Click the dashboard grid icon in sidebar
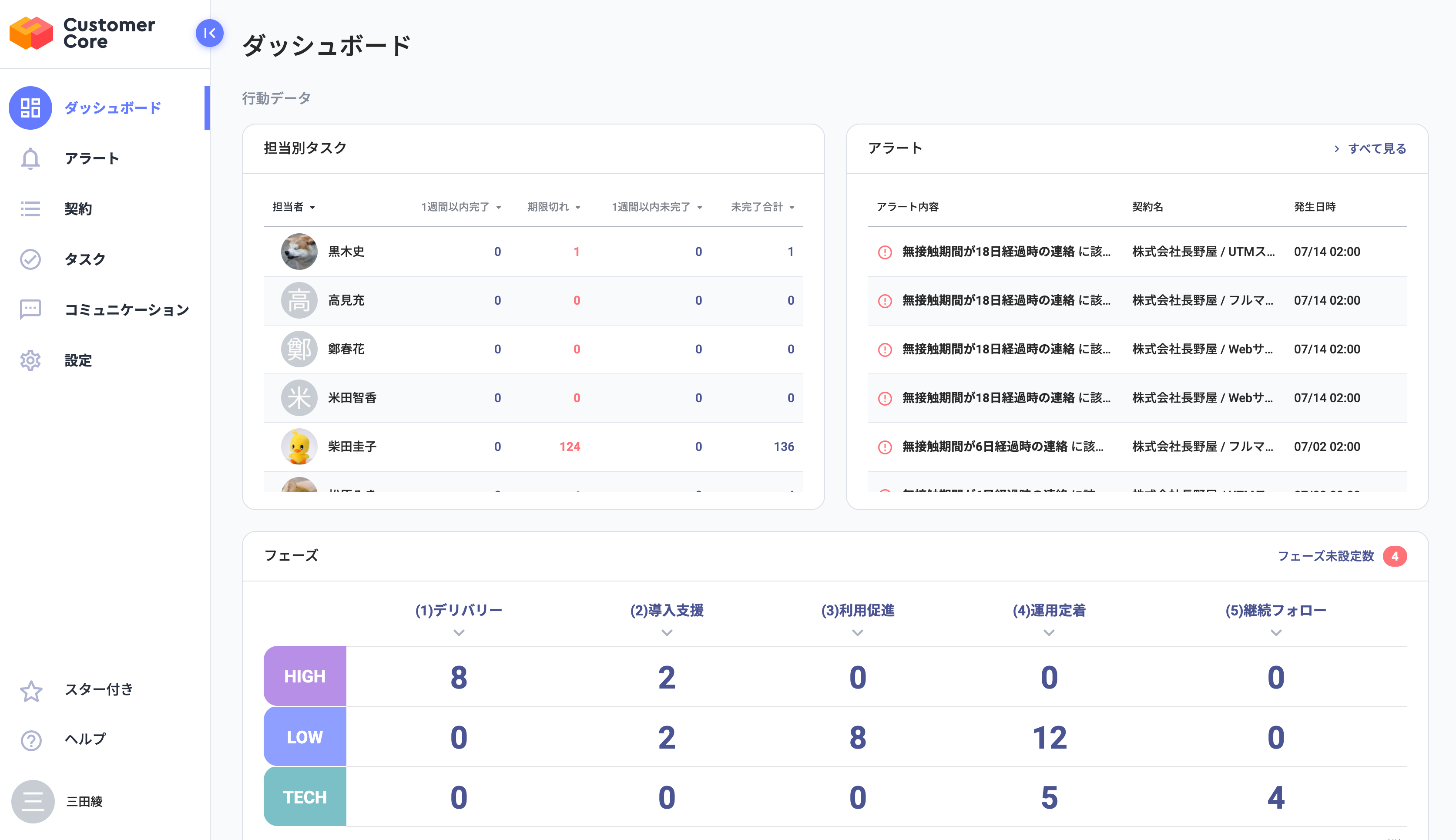1456x840 pixels. click(30, 108)
